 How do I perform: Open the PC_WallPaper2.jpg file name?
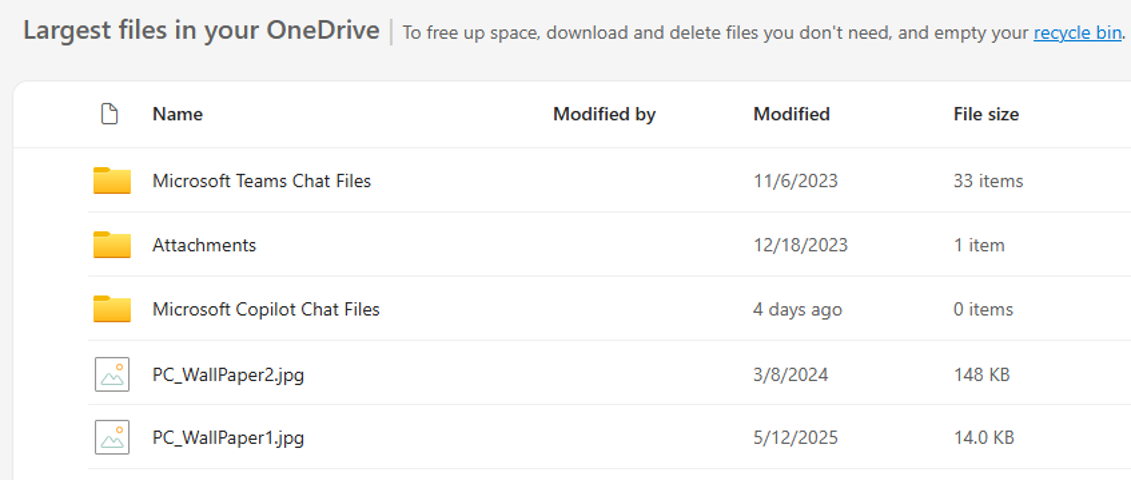pyautogui.click(x=228, y=375)
